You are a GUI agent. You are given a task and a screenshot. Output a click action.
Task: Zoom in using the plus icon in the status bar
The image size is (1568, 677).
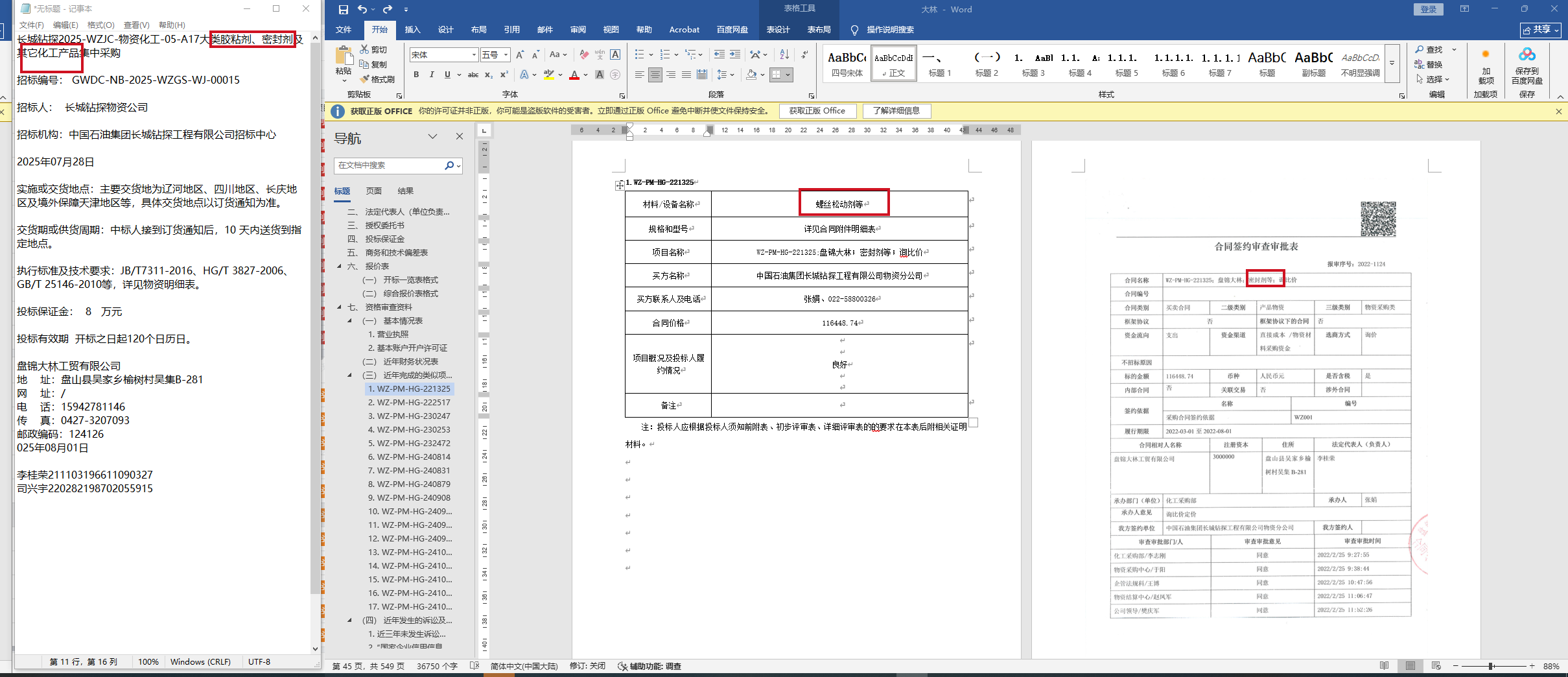pos(1532,666)
